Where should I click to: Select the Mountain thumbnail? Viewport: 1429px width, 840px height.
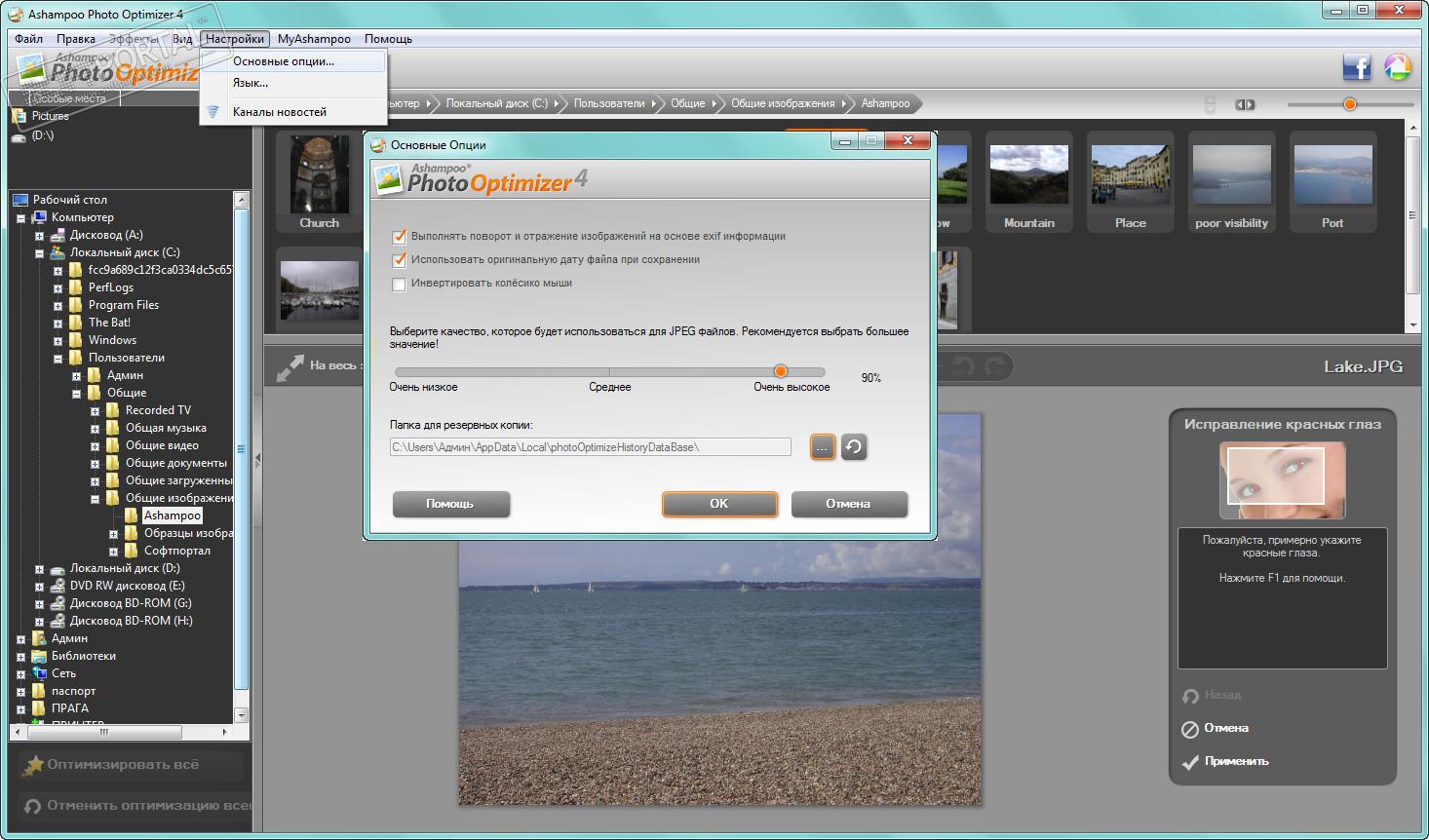coord(1029,183)
